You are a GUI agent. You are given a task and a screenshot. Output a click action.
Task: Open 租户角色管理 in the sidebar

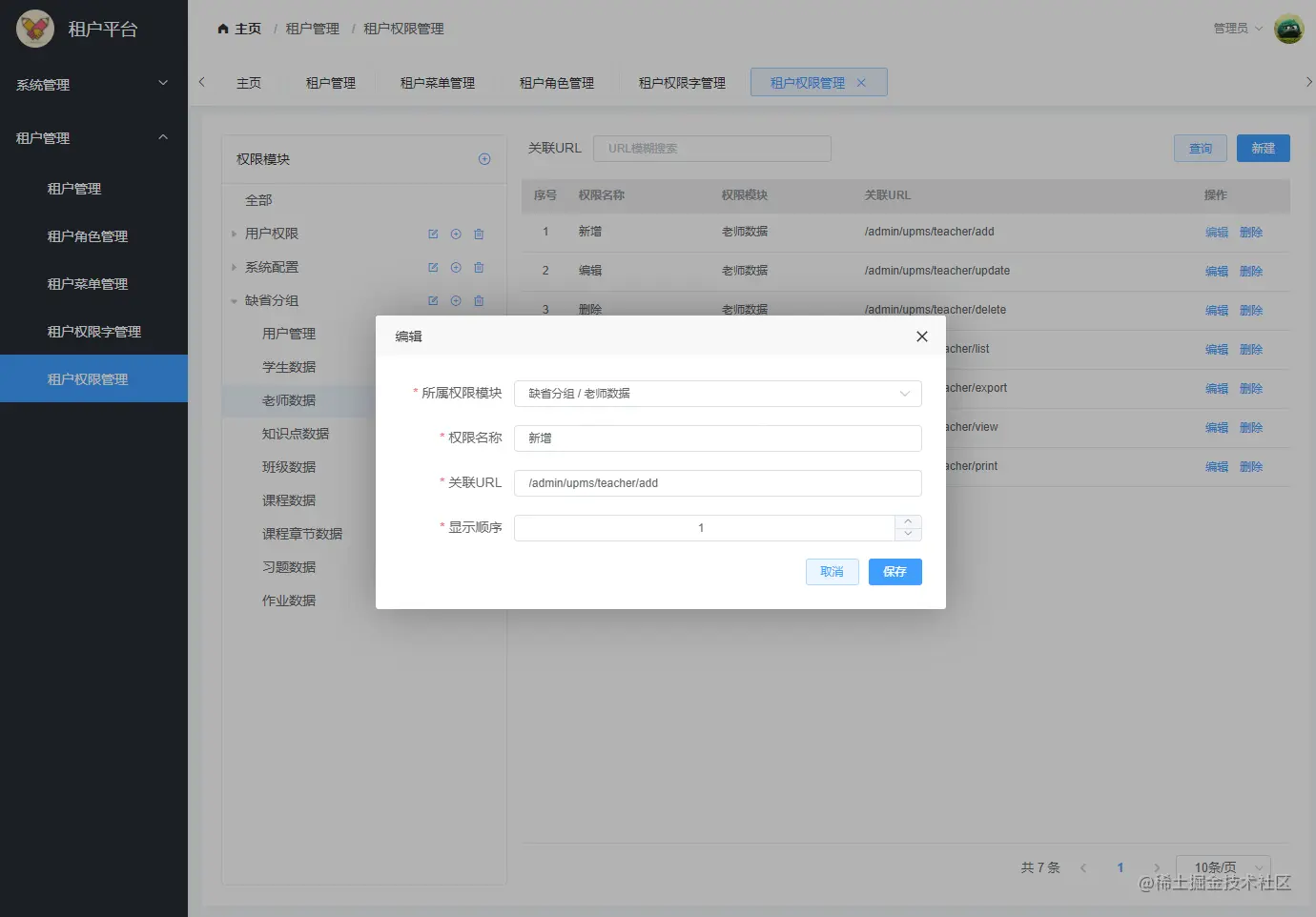coord(93,236)
